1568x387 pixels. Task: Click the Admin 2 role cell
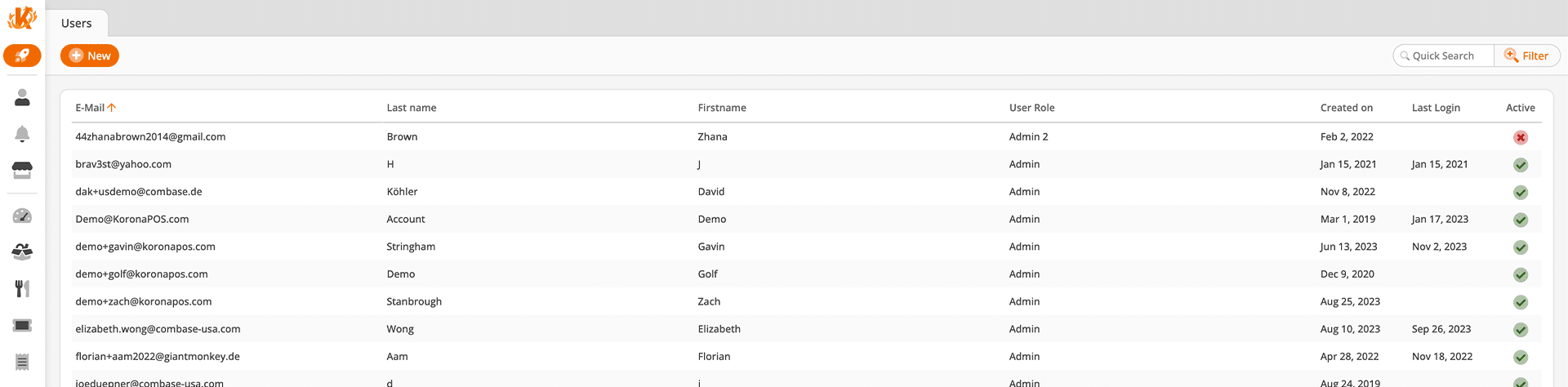(x=1028, y=137)
